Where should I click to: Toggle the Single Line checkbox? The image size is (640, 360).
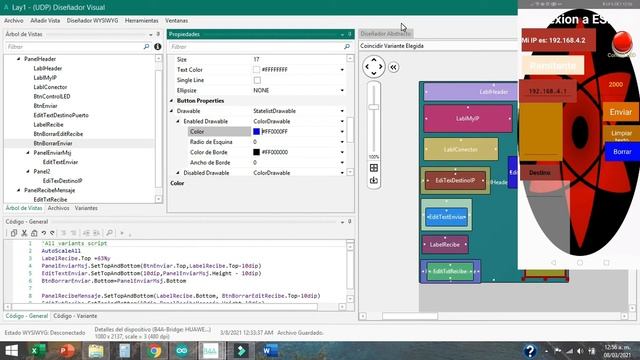pyautogui.click(x=257, y=80)
